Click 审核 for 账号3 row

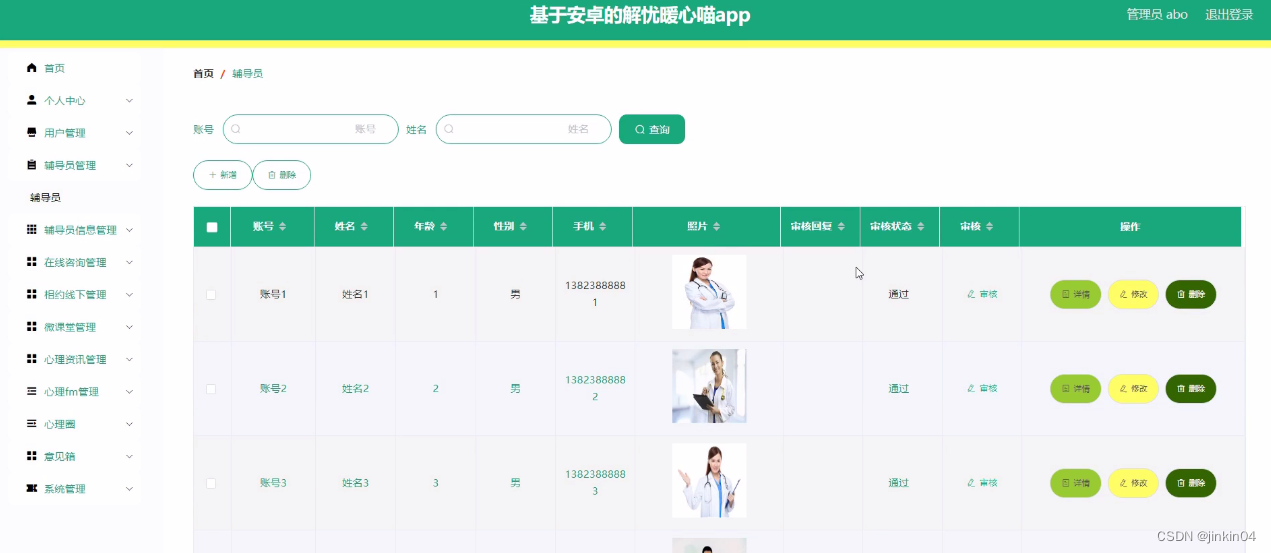coord(982,483)
